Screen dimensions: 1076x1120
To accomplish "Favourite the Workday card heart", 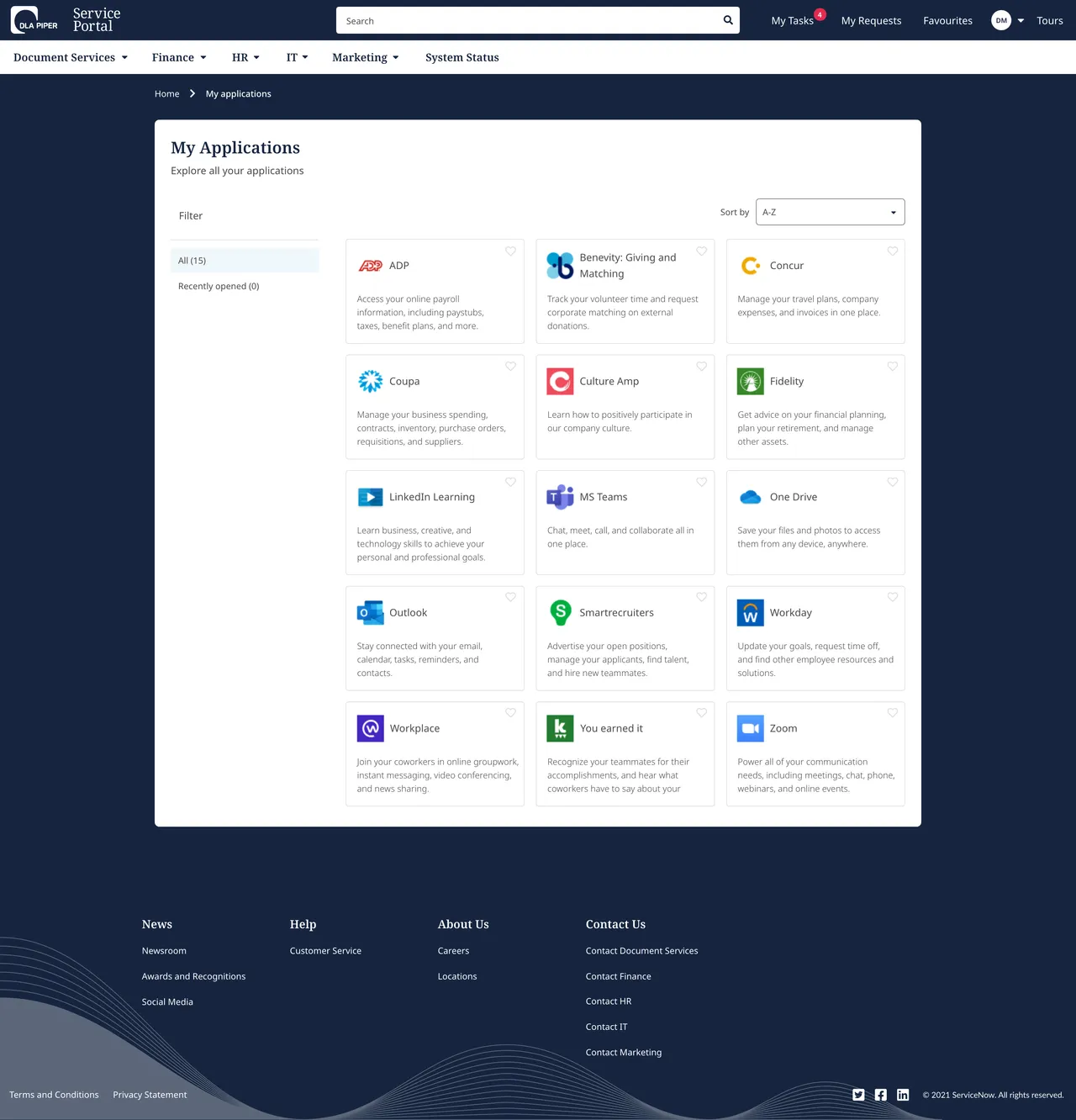I will (x=892, y=598).
